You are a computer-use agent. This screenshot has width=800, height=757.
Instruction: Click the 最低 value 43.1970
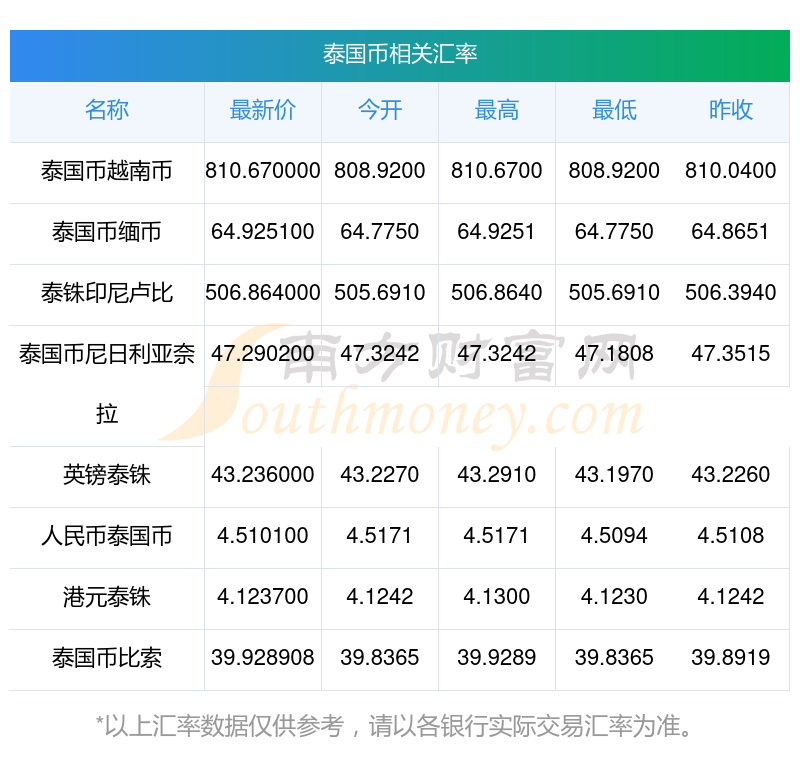[614, 475]
